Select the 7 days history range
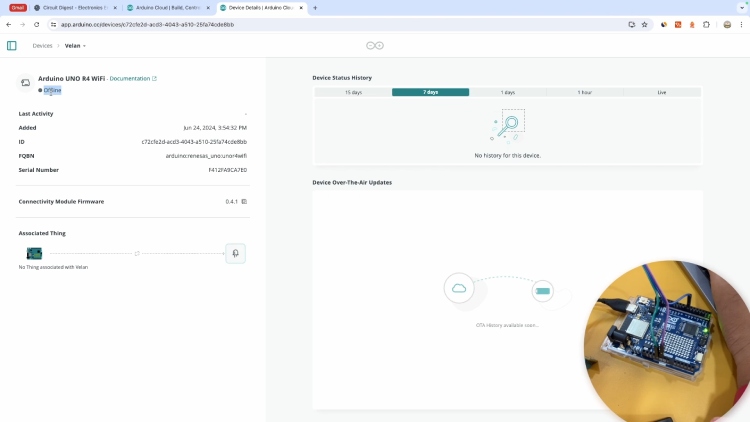The width and height of the screenshot is (750, 422). [430, 92]
